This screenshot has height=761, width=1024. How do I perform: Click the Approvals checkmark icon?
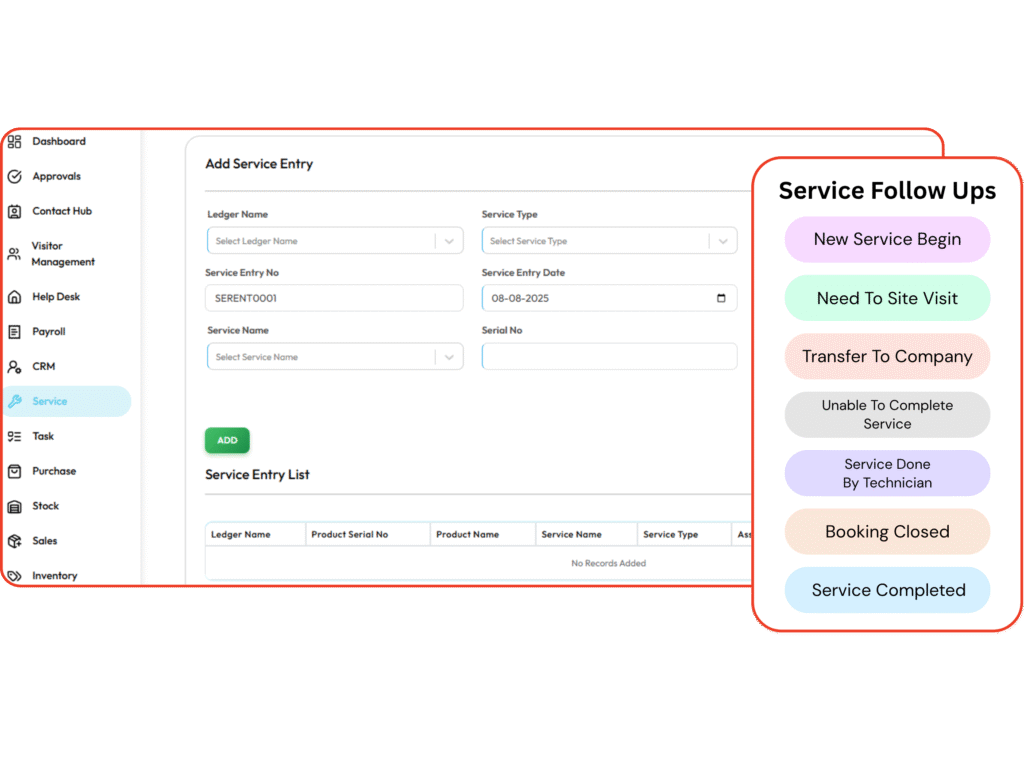coord(14,177)
